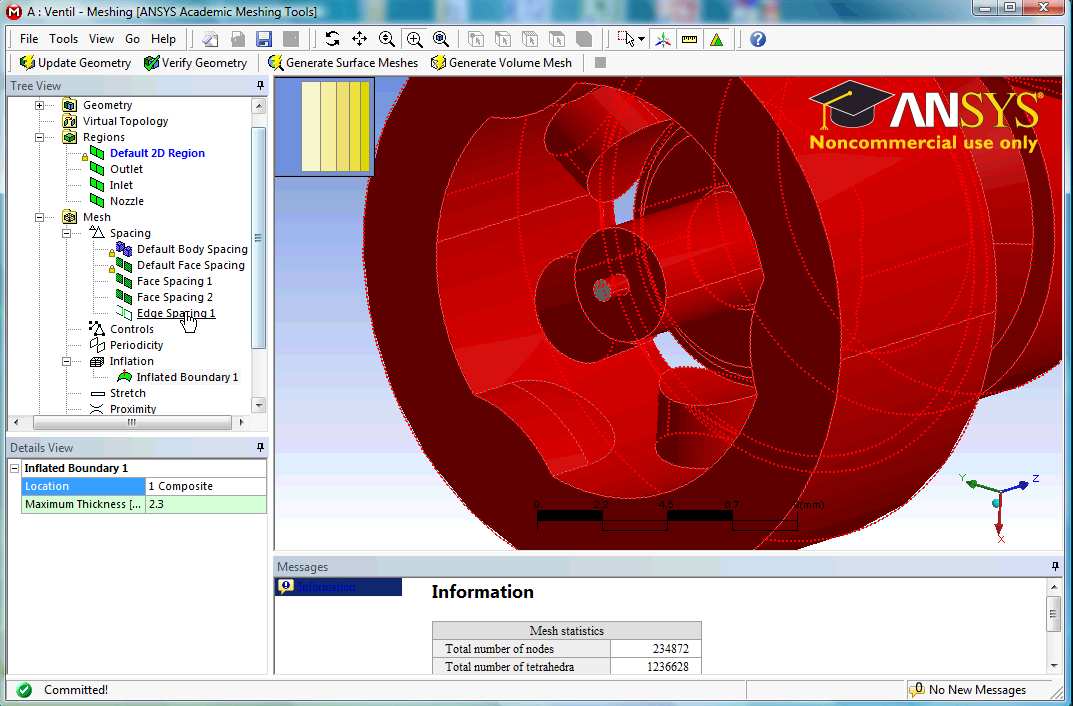The width and height of the screenshot is (1073, 706).
Task: Click the Location 1 Composite field
Action: [x=205, y=486]
